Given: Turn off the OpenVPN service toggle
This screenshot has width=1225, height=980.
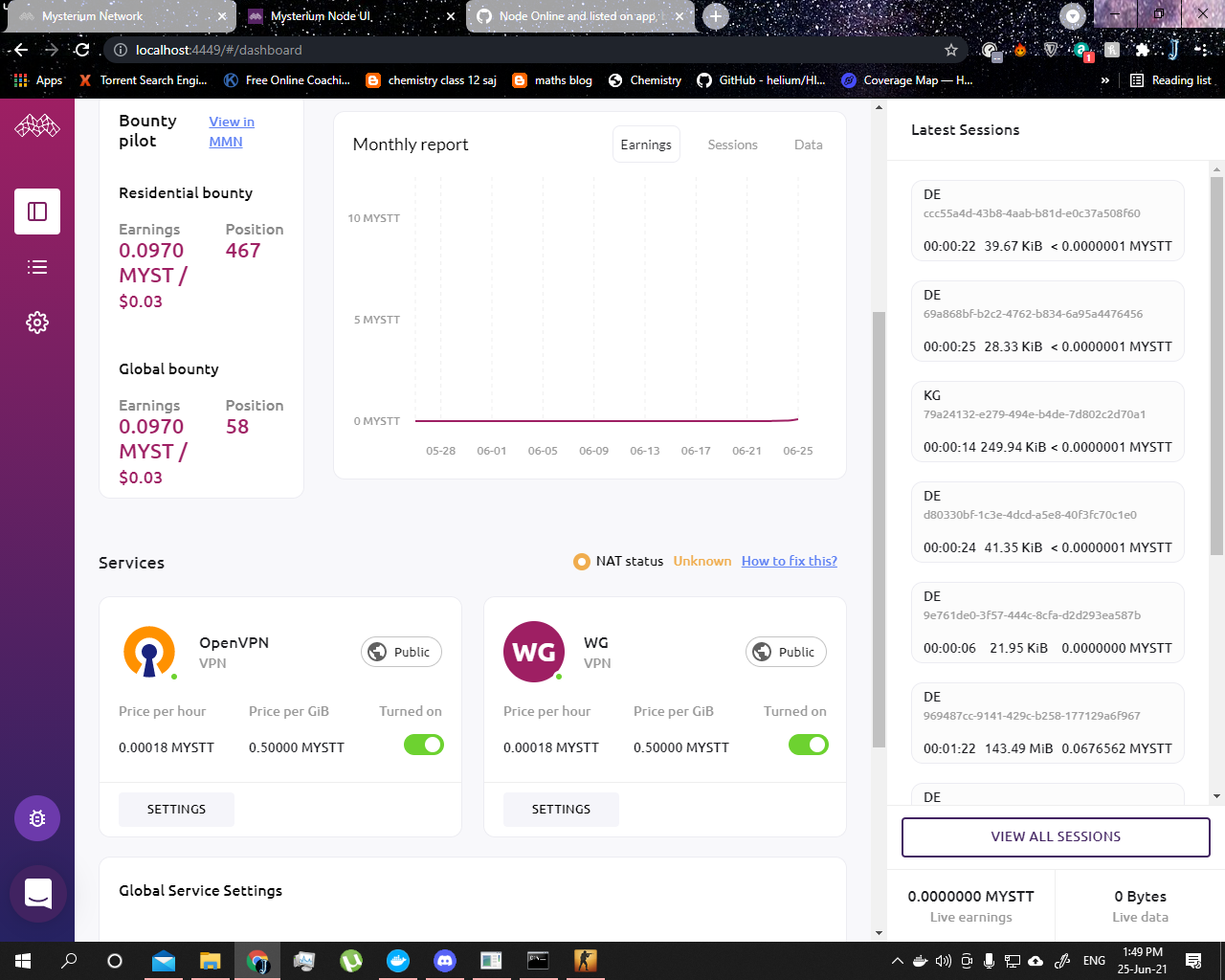Looking at the screenshot, I should click(x=423, y=744).
